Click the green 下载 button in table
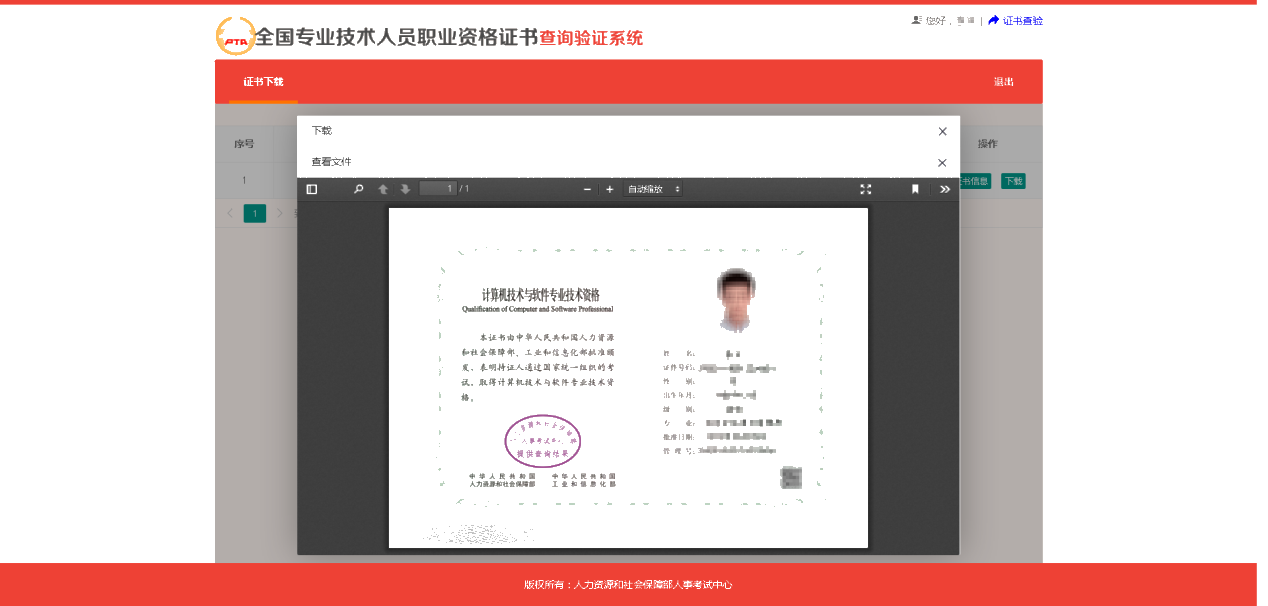Screen dimensions: 1268x606 pos(1014,181)
